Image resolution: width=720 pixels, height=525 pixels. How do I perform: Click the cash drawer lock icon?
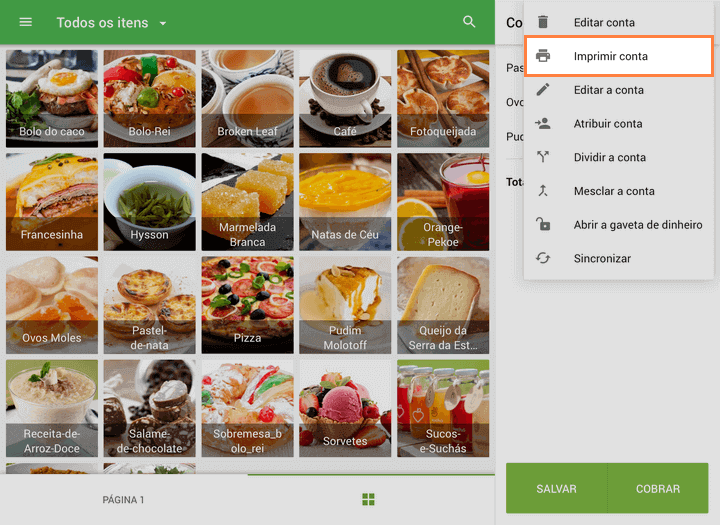543,225
